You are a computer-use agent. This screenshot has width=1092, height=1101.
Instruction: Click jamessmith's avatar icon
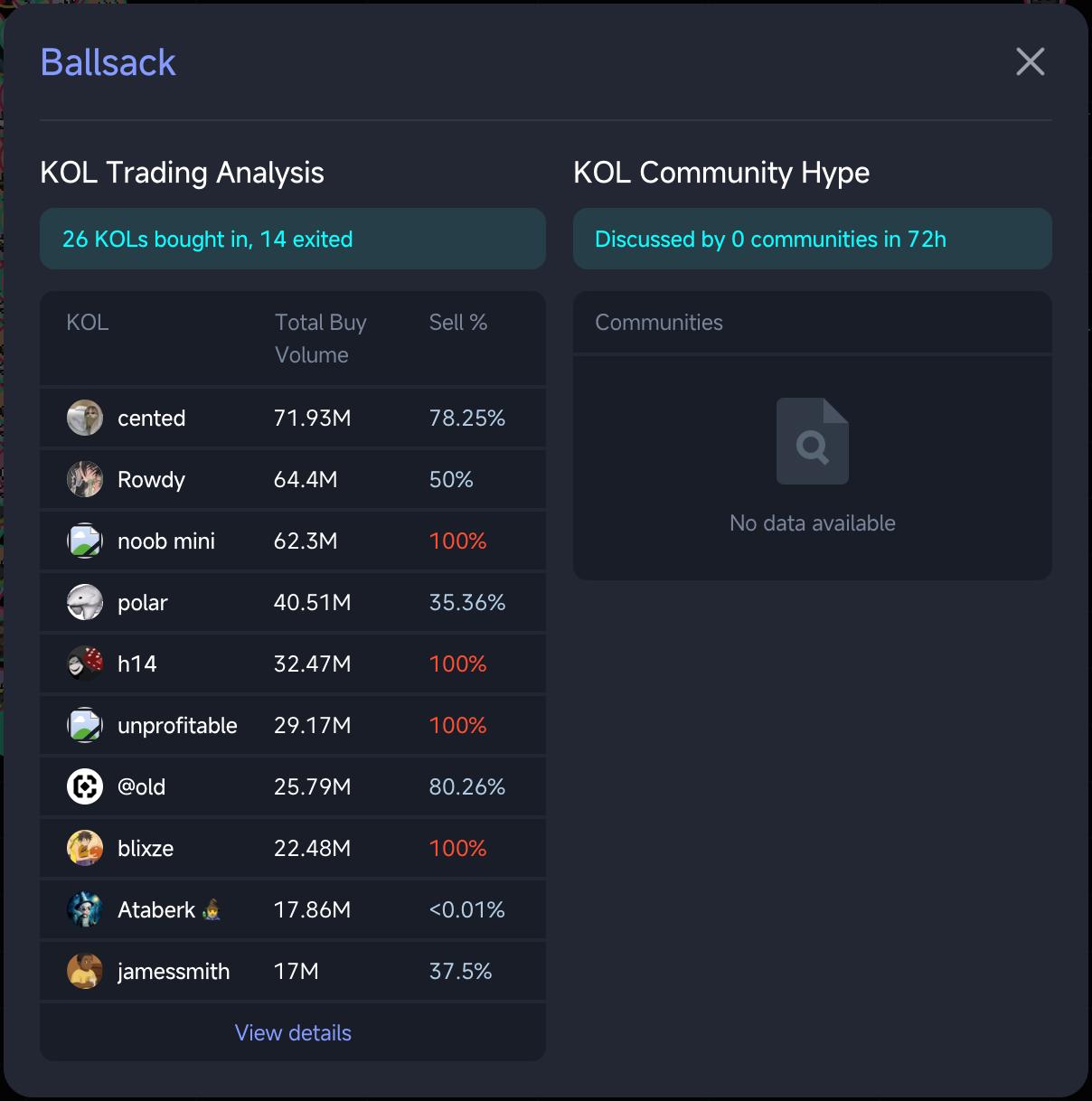pyautogui.click(x=85, y=971)
